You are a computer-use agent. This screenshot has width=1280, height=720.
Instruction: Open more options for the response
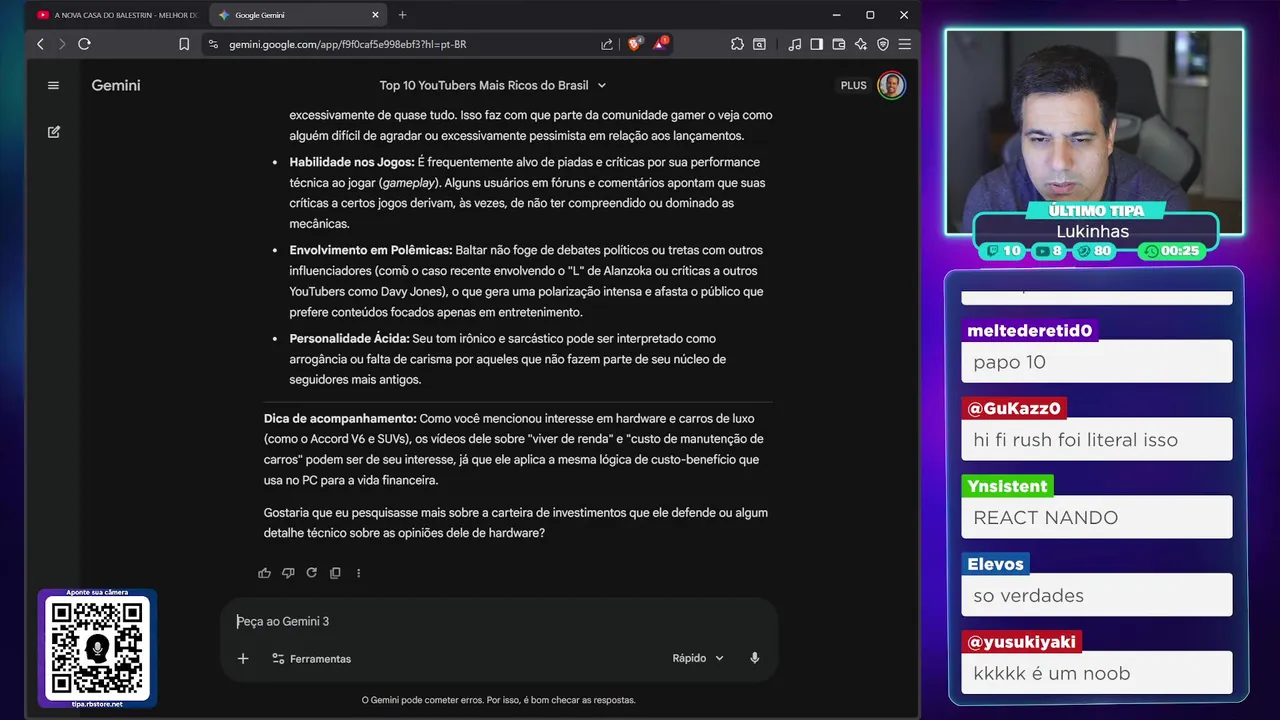[358, 573]
